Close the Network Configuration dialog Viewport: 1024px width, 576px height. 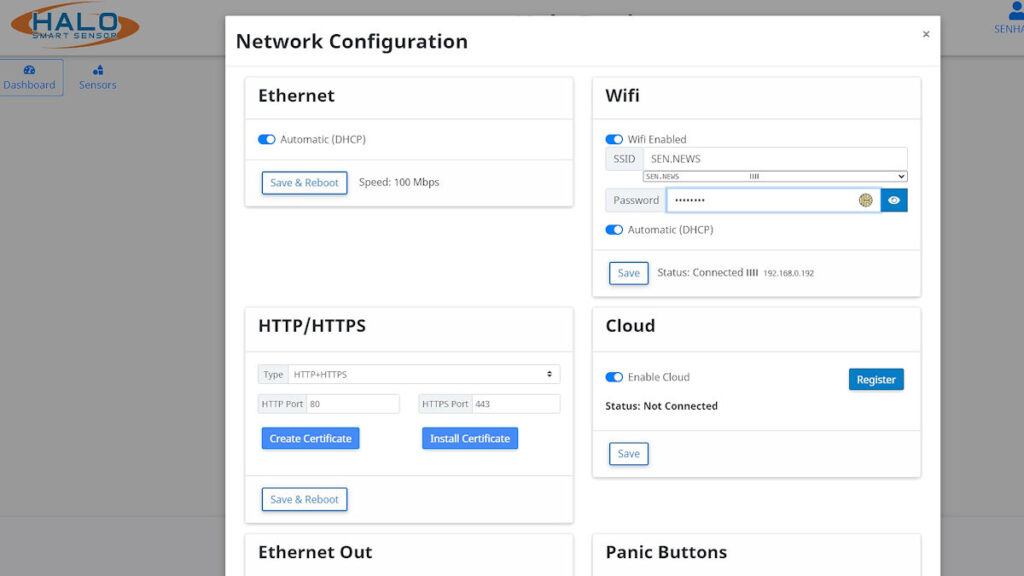925,34
